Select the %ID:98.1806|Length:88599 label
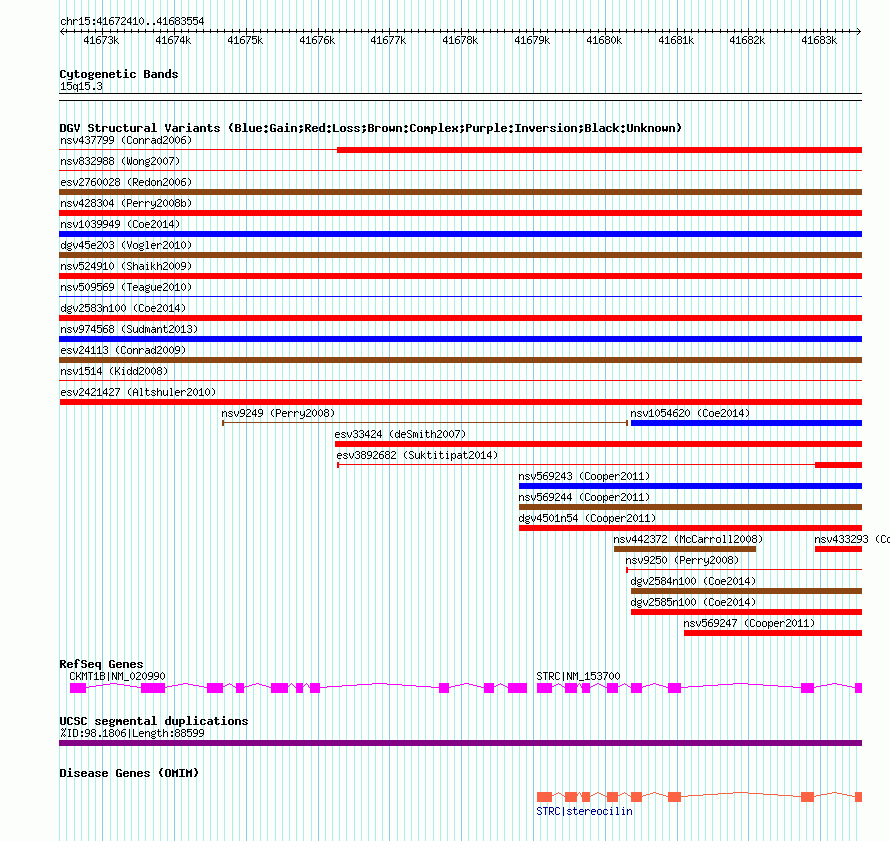The image size is (890, 841). coord(132,733)
